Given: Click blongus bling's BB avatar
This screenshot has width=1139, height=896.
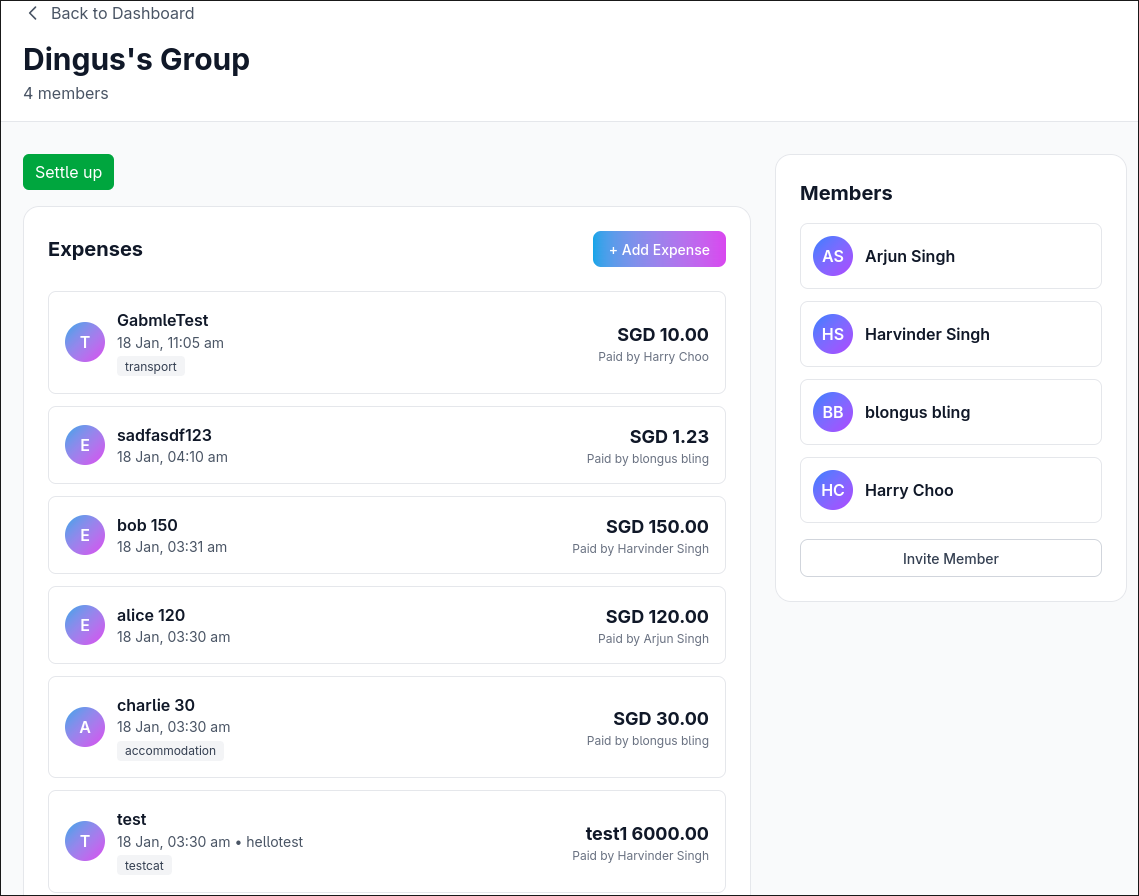Looking at the screenshot, I should pyautogui.click(x=833, y=412).
